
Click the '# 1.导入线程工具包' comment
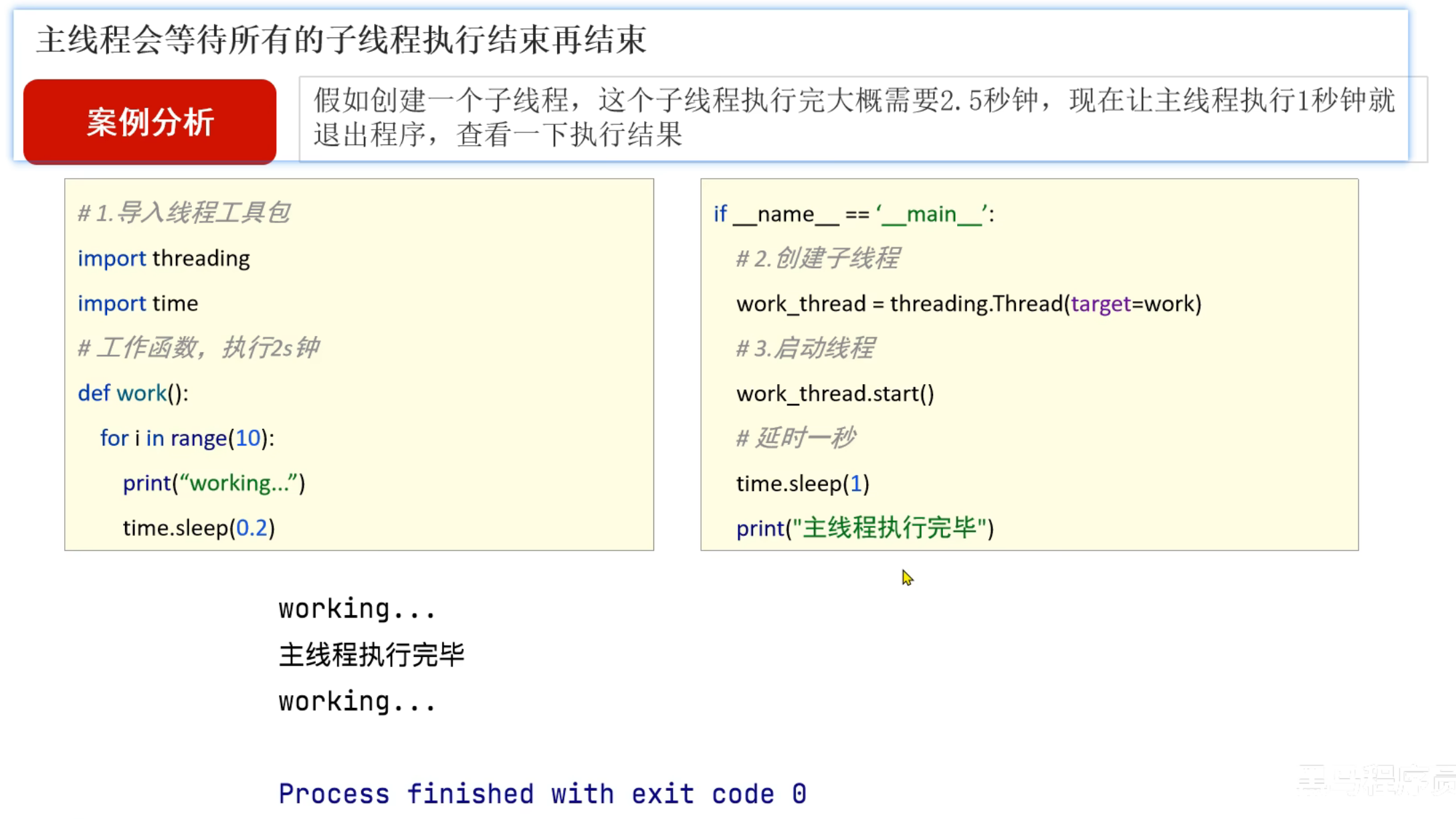(x=183, y=213)
